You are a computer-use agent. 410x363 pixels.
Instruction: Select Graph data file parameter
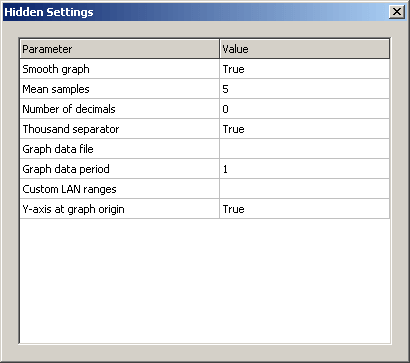click(119, 149)
